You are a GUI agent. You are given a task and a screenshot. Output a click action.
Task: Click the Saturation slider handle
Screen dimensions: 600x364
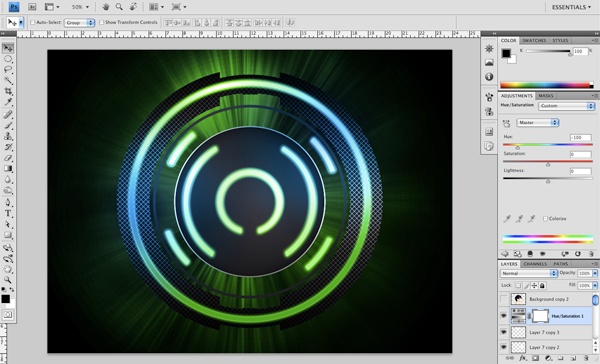coord(548,164)
